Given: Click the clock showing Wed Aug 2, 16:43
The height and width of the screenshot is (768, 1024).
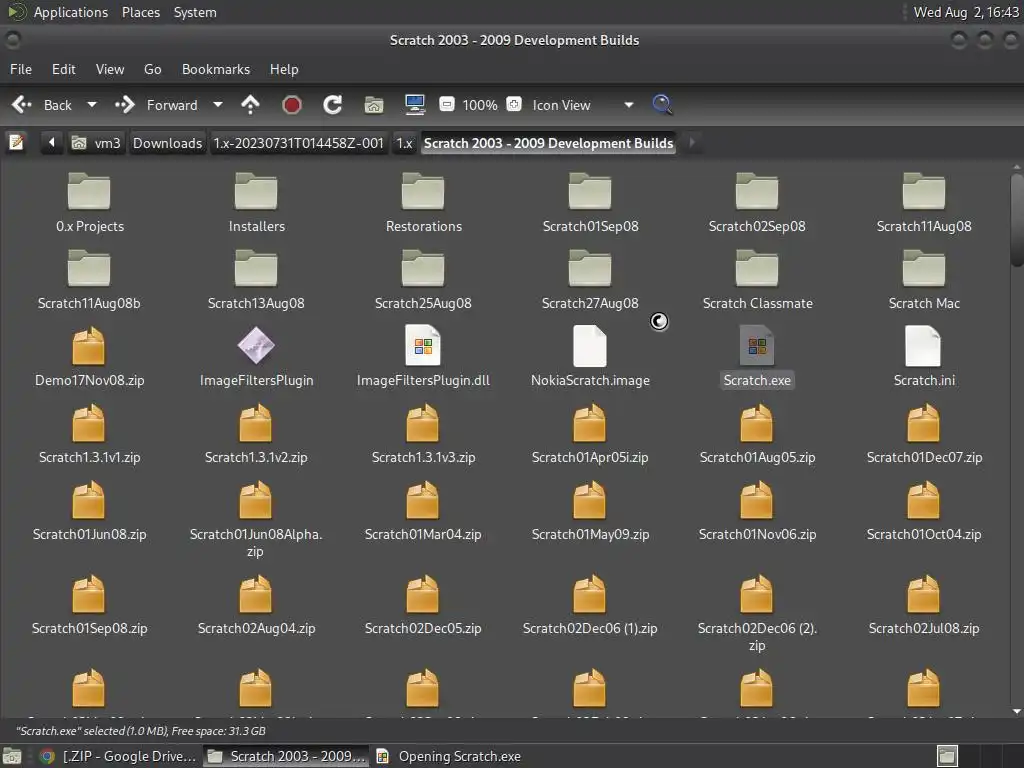Looking at the screenshot, I should click(x=966, y=12).
